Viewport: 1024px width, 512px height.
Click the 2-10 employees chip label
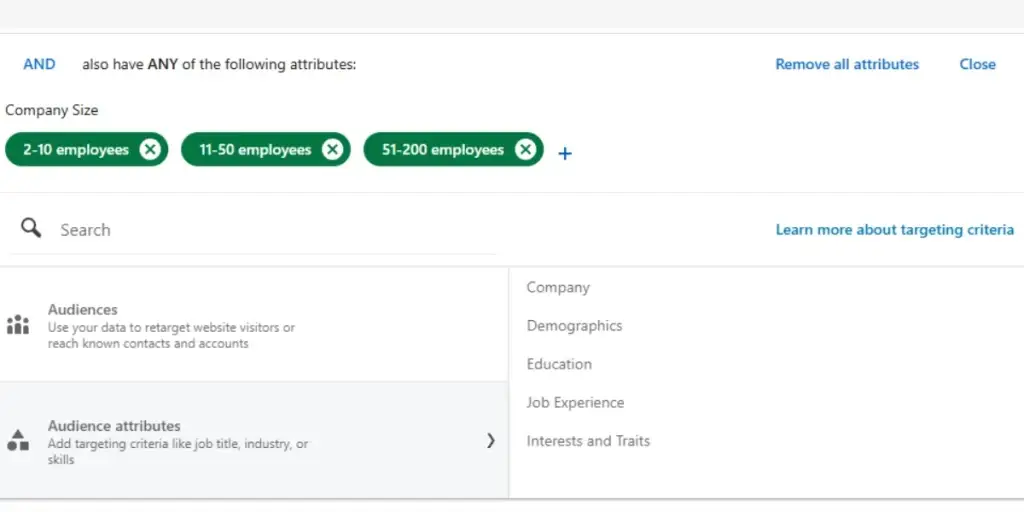[76, 150]
